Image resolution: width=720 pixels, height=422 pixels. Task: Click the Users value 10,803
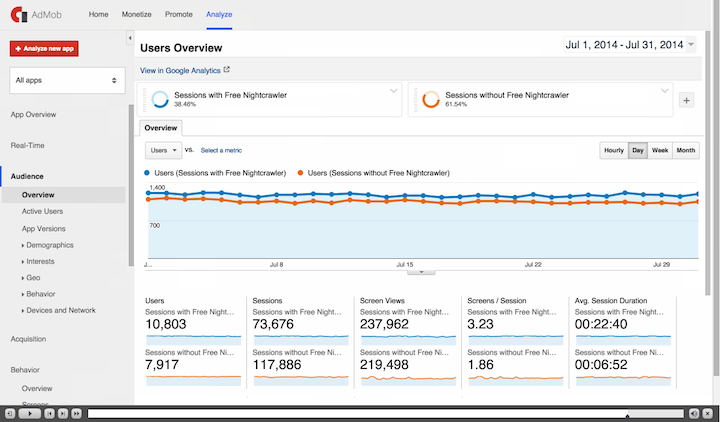(x=166, y=324)
